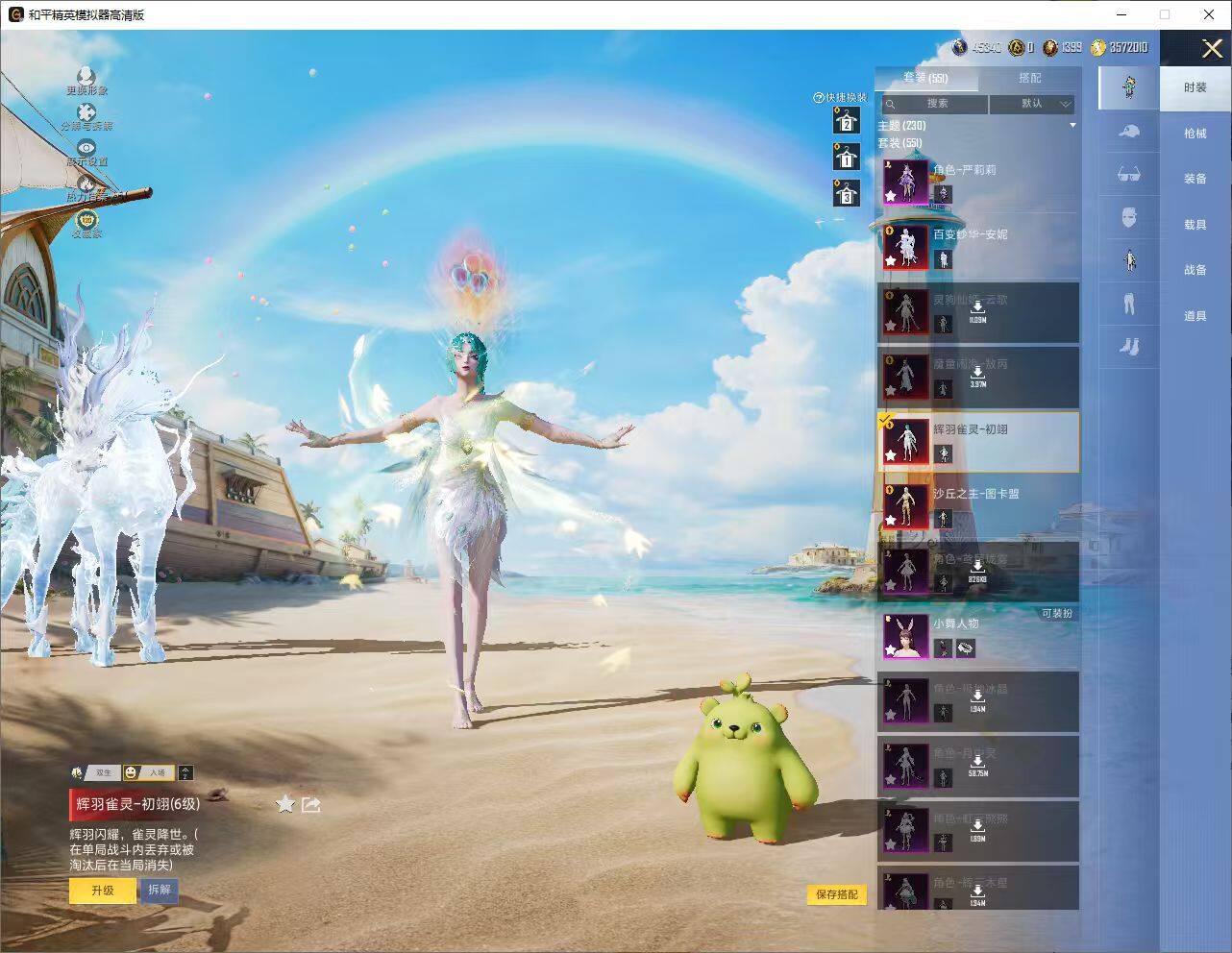Open the 默认 sort dropdown
1232x953 pixels.
1032,103
